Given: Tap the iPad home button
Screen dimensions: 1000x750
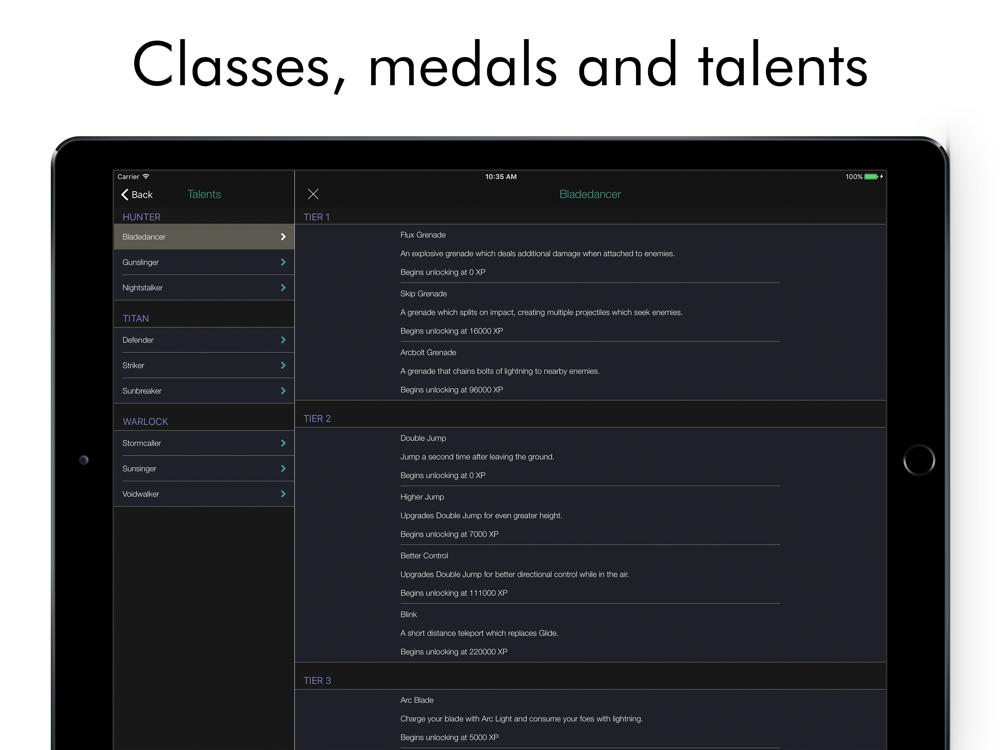Looking at the screenshot, I should 919,460.
